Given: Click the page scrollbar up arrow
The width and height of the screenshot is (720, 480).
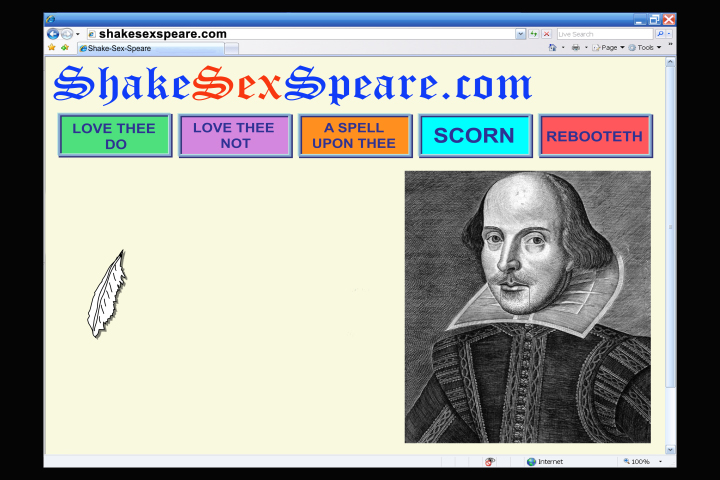Looking at the screenshot, I should 670,62.
